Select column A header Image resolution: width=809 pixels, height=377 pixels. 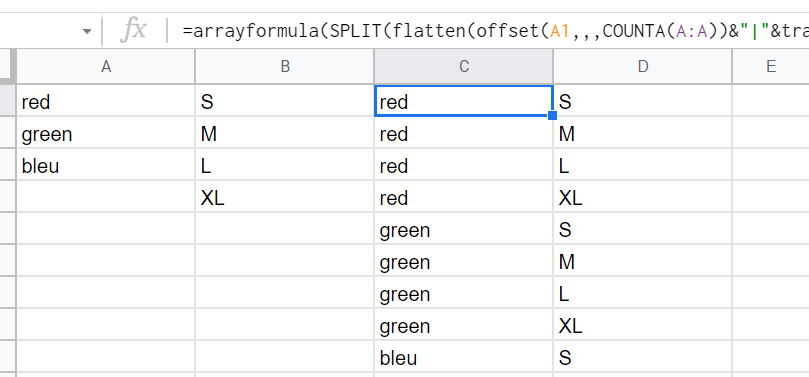(106, 66)
